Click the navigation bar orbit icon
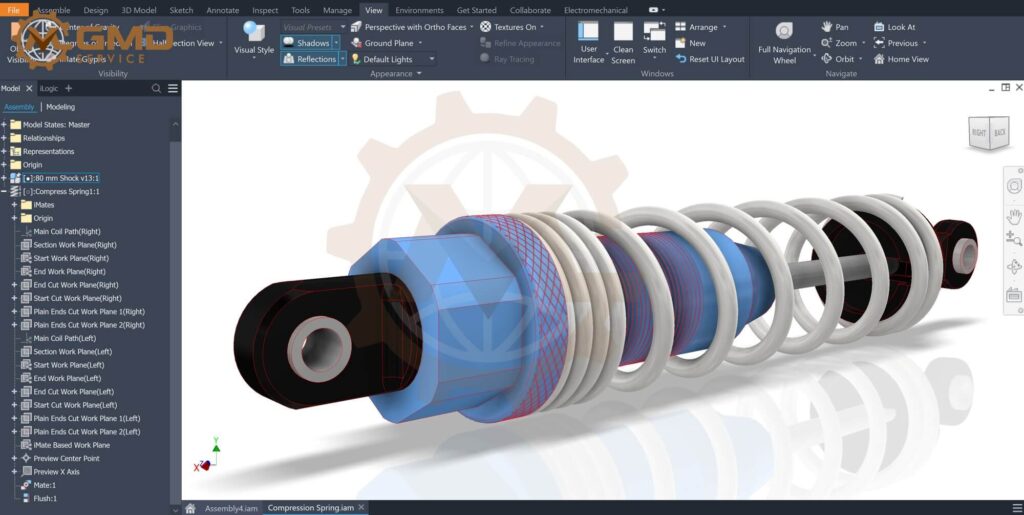Viewport: 1024px width, 515px height. [1014, 267]
